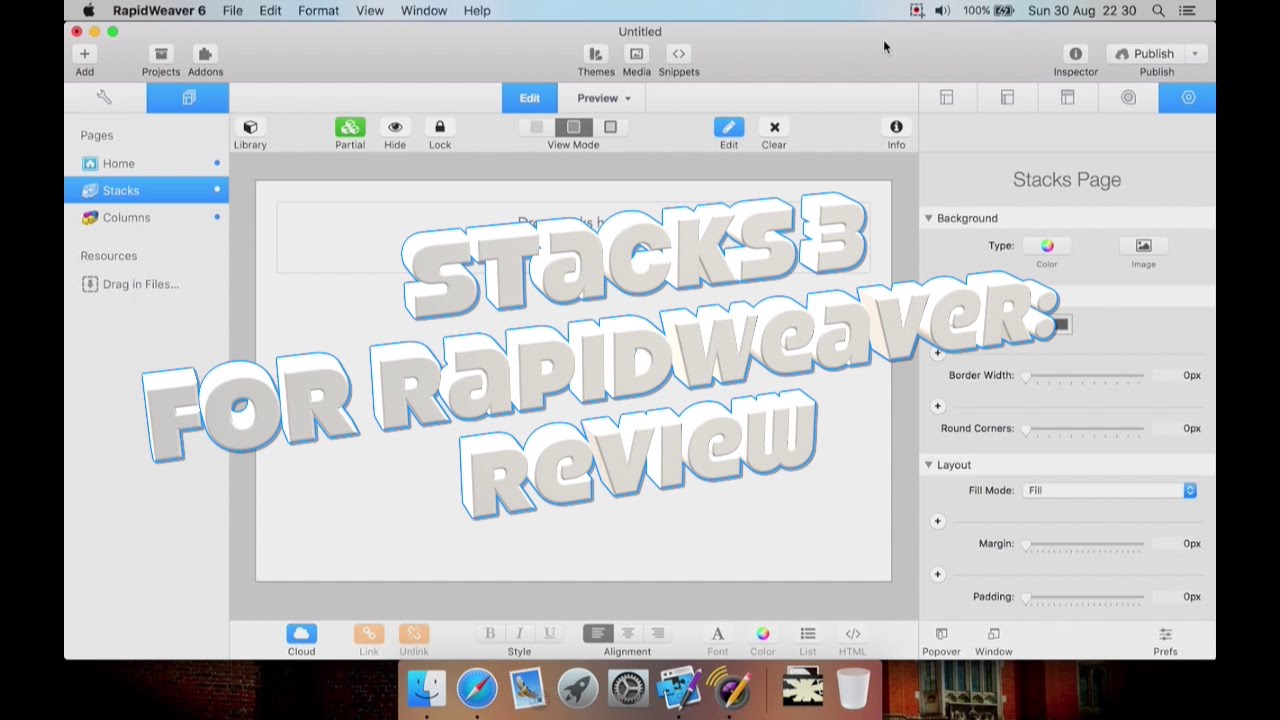1280x720 pixels.
Task: Click the blue Edit pencil icon
Action: [729, 127]
